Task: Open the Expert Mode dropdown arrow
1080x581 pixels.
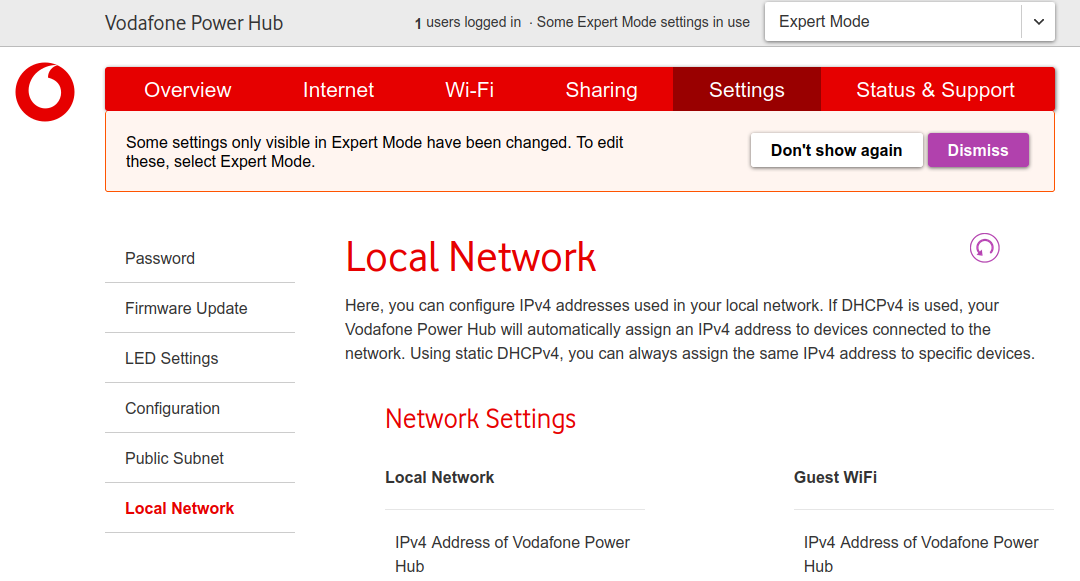Action: 1039,22
